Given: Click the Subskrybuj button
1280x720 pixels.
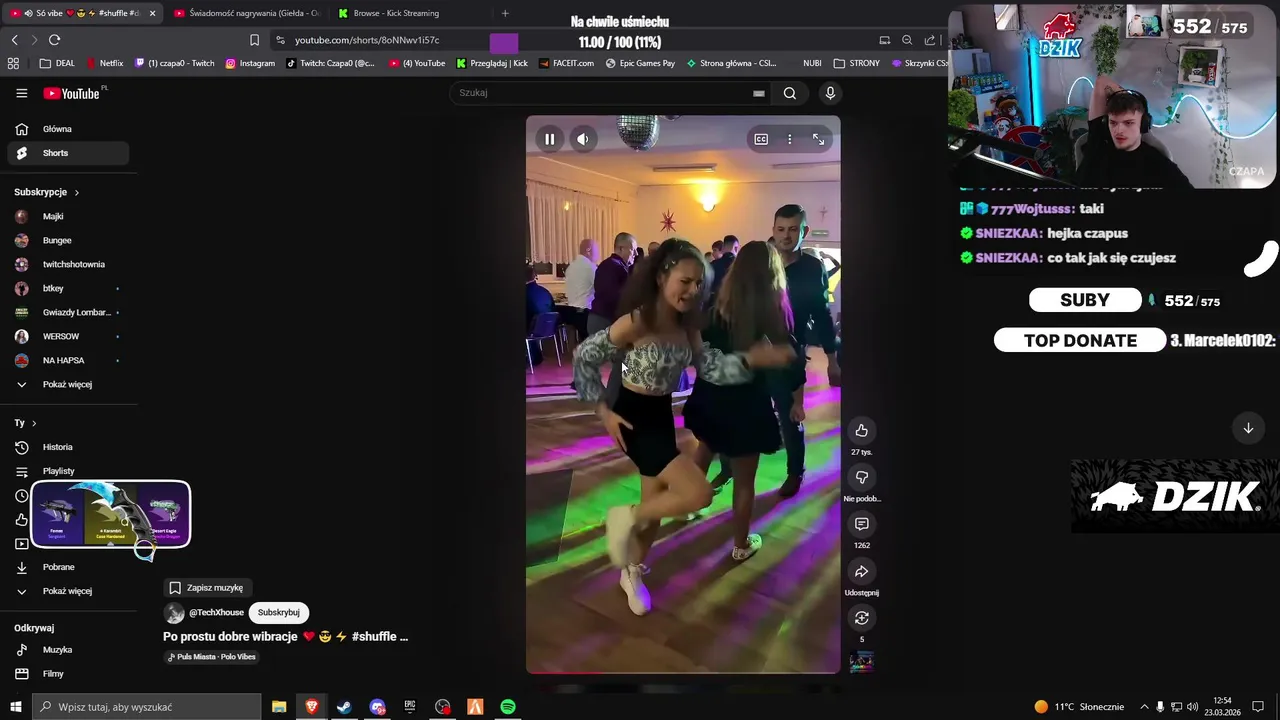Looking at the screenshot, I should (279, 612).
